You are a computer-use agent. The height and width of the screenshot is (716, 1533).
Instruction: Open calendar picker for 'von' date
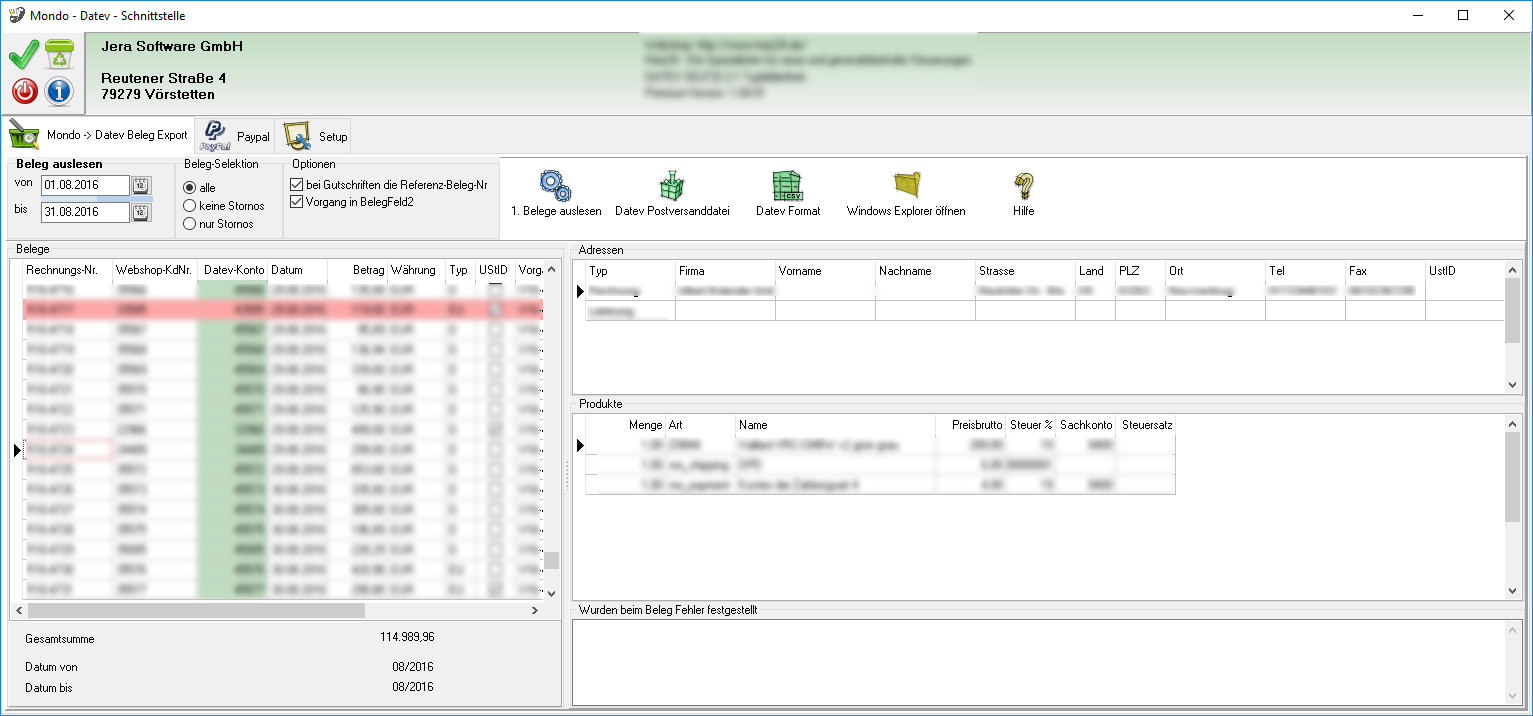(141, 185)
